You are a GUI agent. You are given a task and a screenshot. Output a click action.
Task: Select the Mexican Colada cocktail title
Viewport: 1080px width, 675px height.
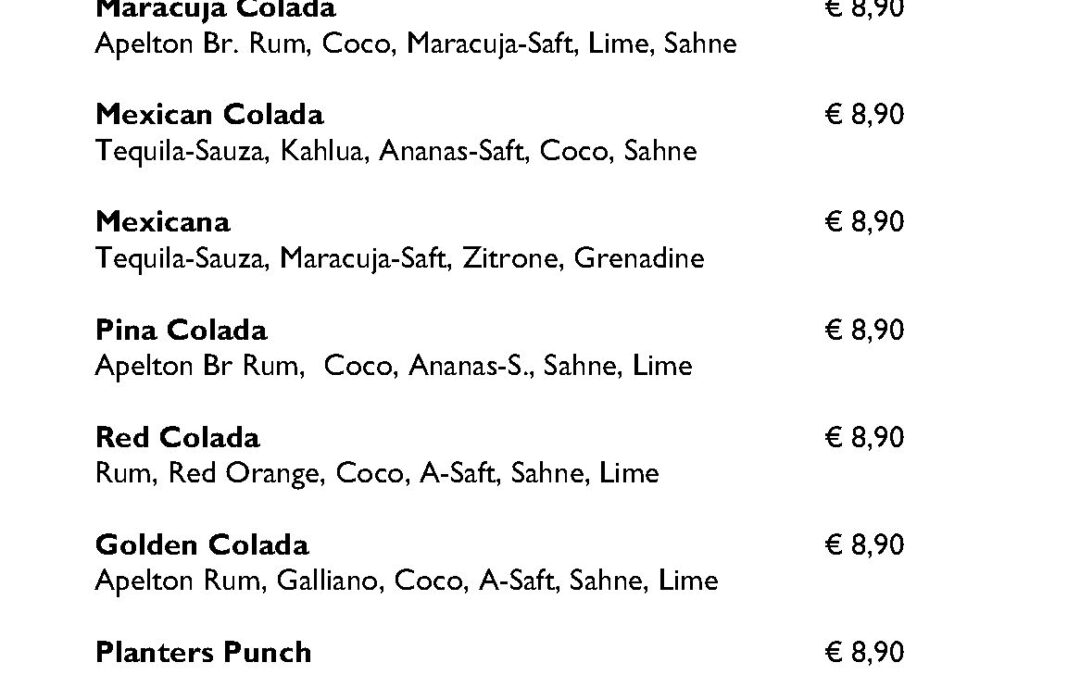pos(209,114)
